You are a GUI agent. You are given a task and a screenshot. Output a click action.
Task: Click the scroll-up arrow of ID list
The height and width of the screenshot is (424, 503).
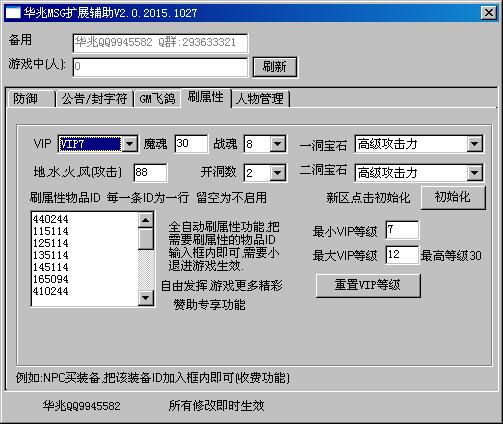(146, 220)
